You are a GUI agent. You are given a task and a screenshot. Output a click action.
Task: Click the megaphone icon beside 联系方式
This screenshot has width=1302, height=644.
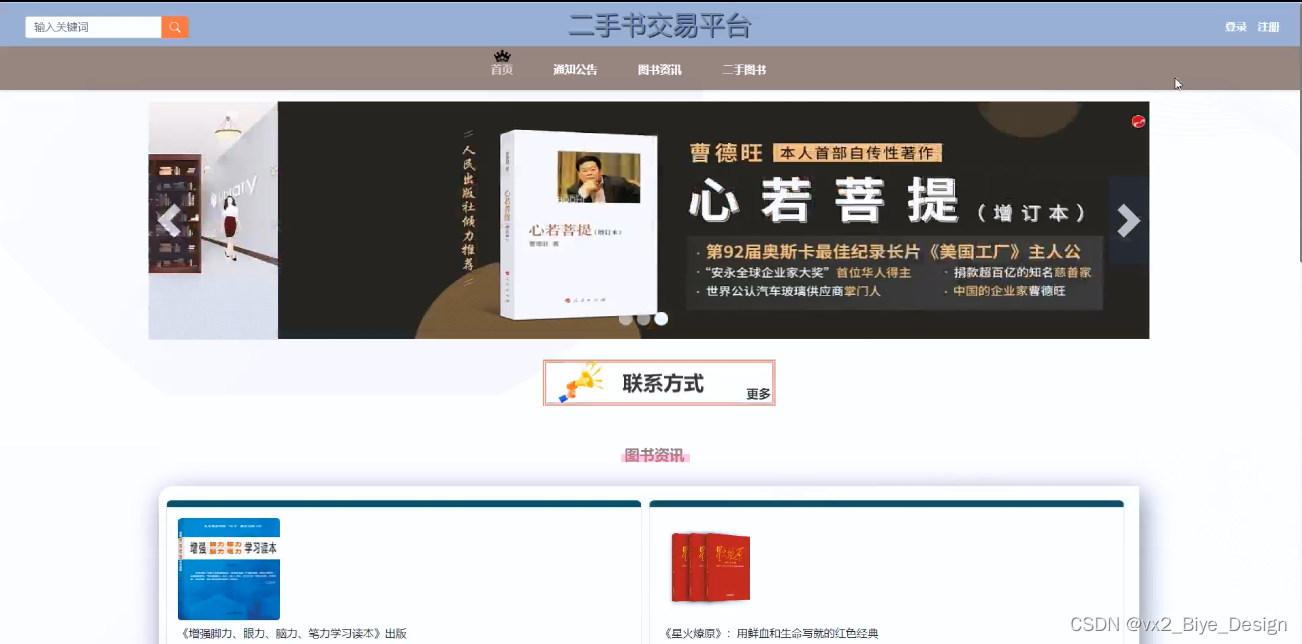click(581, 383)
